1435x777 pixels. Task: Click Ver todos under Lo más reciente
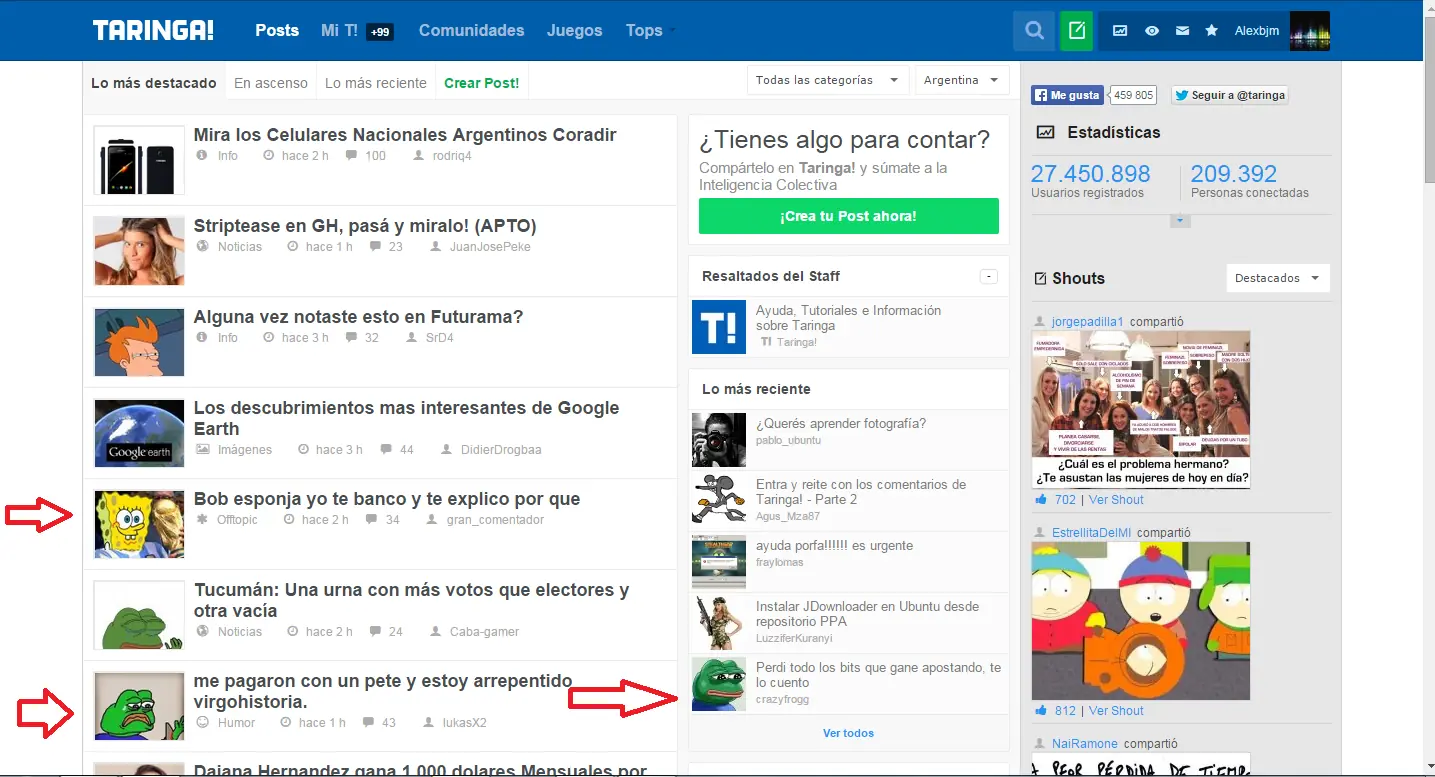848,733
